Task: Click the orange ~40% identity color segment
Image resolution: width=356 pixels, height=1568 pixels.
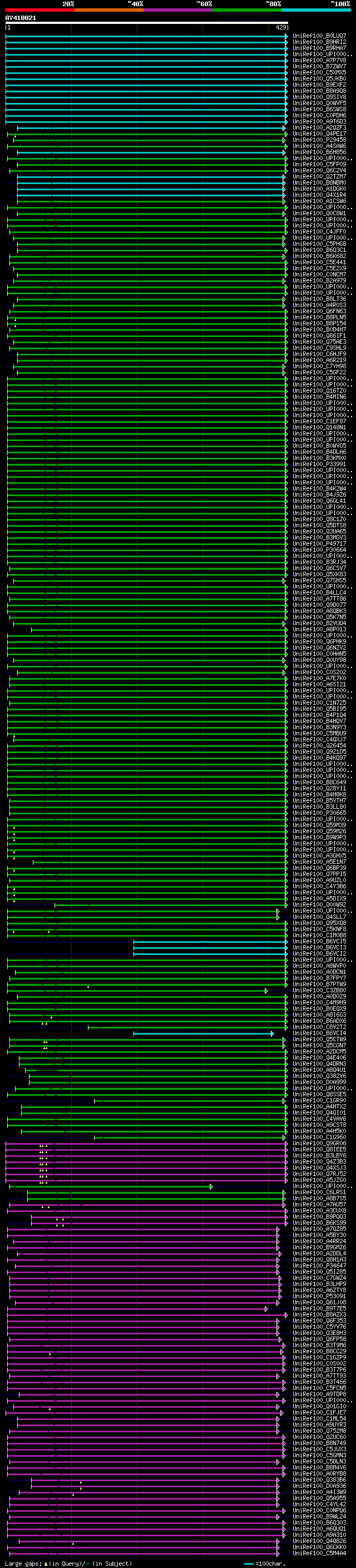Action: tap(109, 11)
